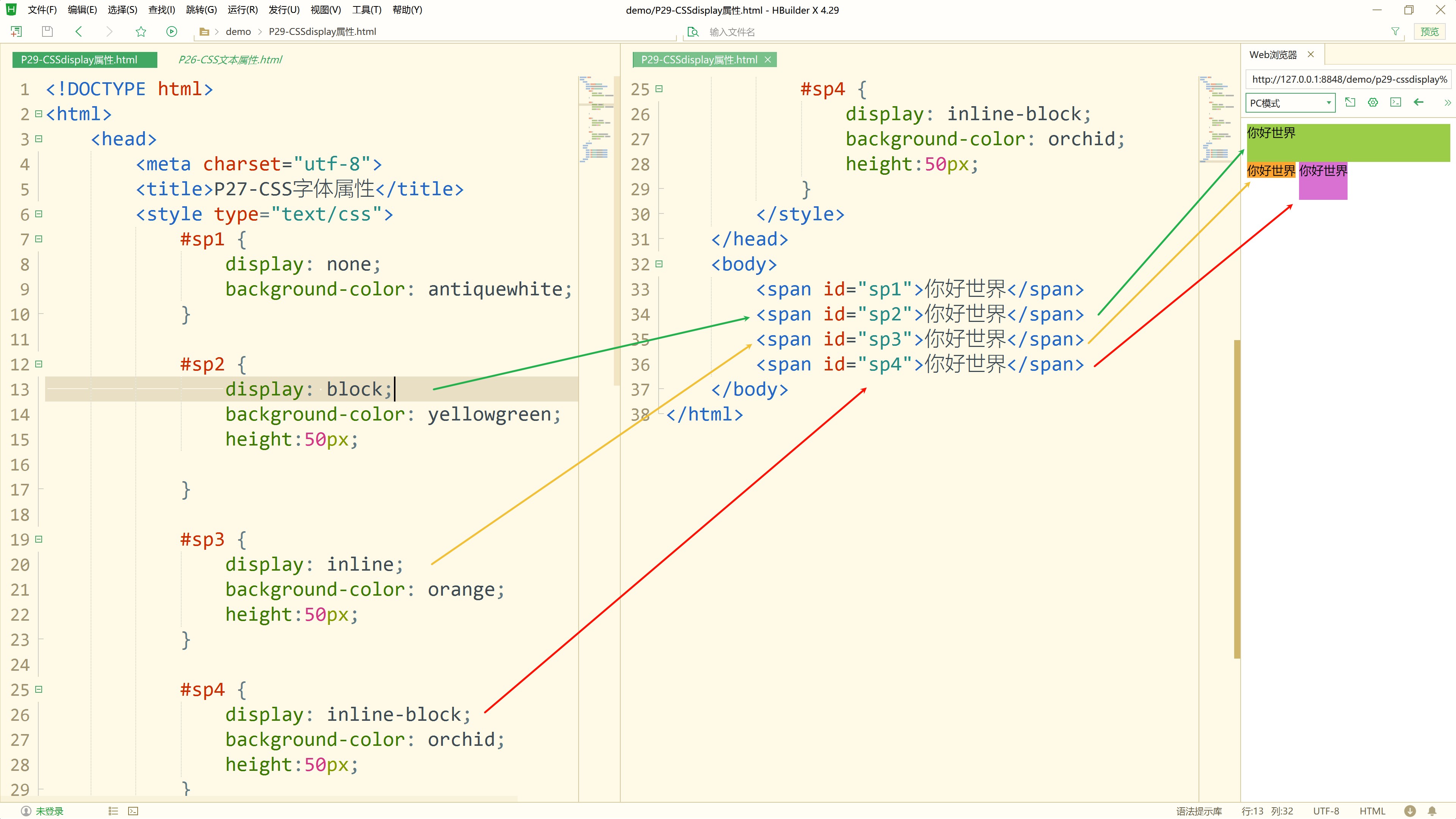The image size is (1456, 819).
Task: Click 语法提示库 in status bar
Action: click(x=1199, y=811)
